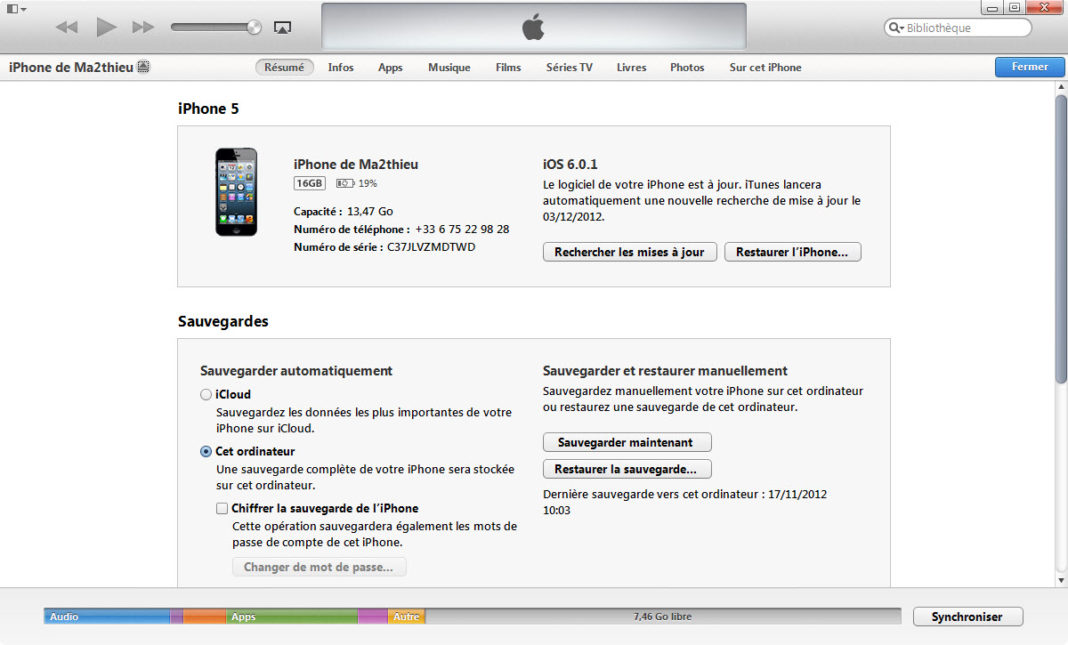Click the volume slider knob

254,27
